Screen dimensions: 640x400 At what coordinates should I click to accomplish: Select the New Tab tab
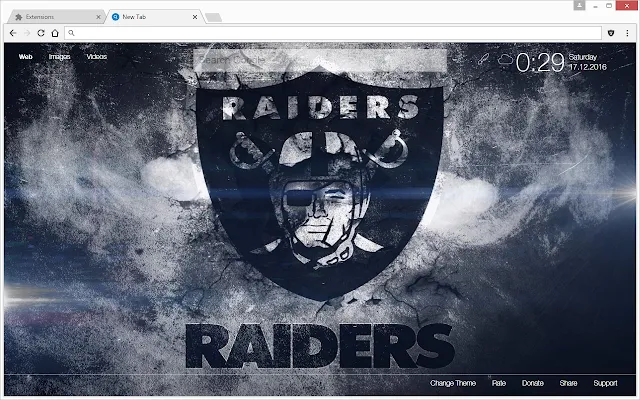[x=153, y=17]
